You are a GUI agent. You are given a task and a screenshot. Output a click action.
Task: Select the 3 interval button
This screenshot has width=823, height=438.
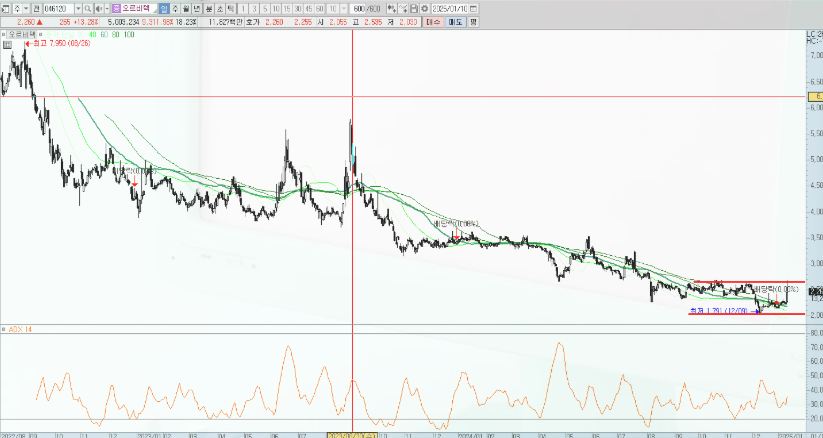pos(255,9)
